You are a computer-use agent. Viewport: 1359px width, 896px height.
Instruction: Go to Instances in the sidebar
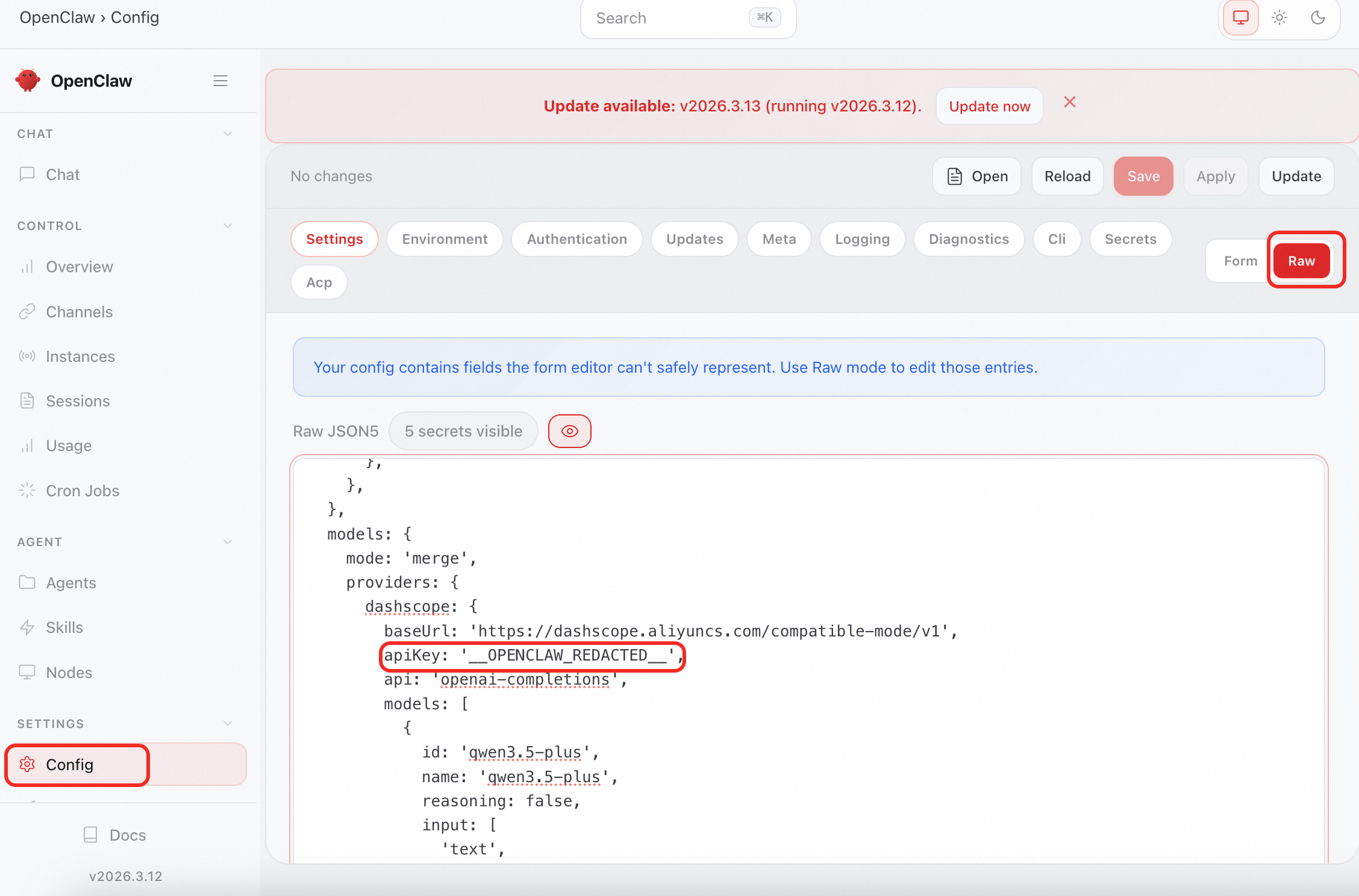125,356
